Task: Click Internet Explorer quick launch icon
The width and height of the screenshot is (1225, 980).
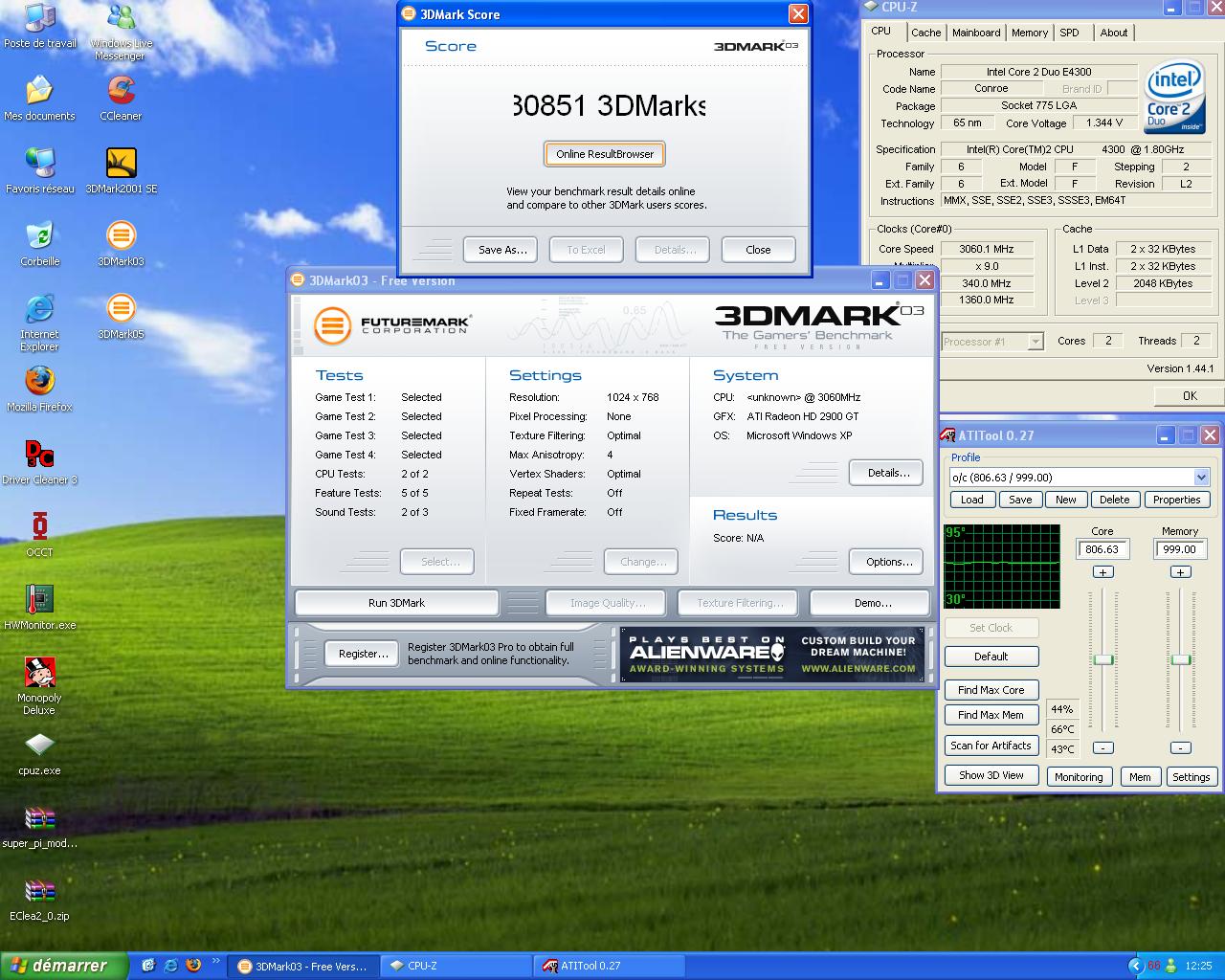Action: 170,966
